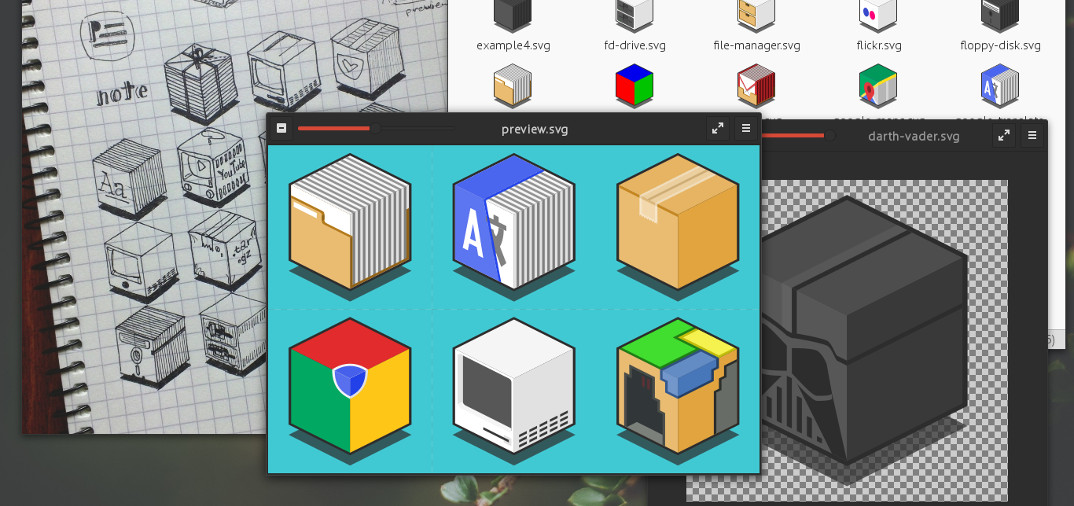
Task: Select the folder cube file icon
Action: [513, 86]
